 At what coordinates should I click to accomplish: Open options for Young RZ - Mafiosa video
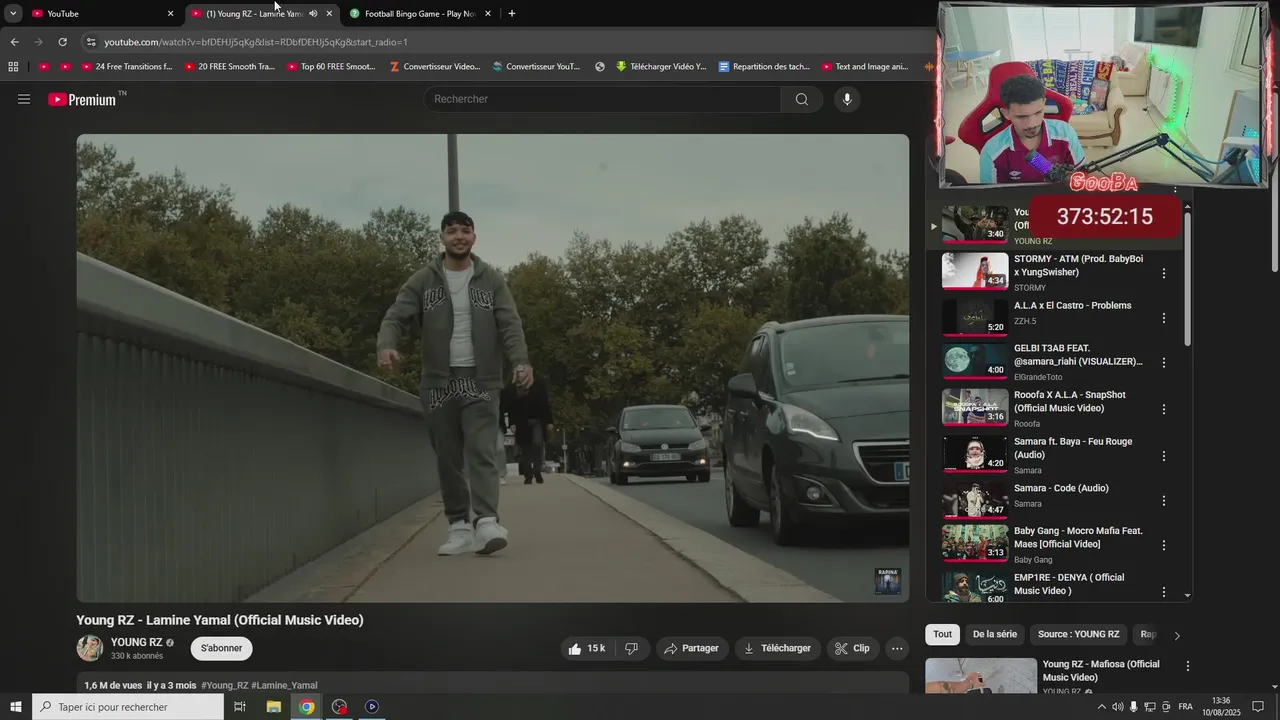pos(1188,666)
